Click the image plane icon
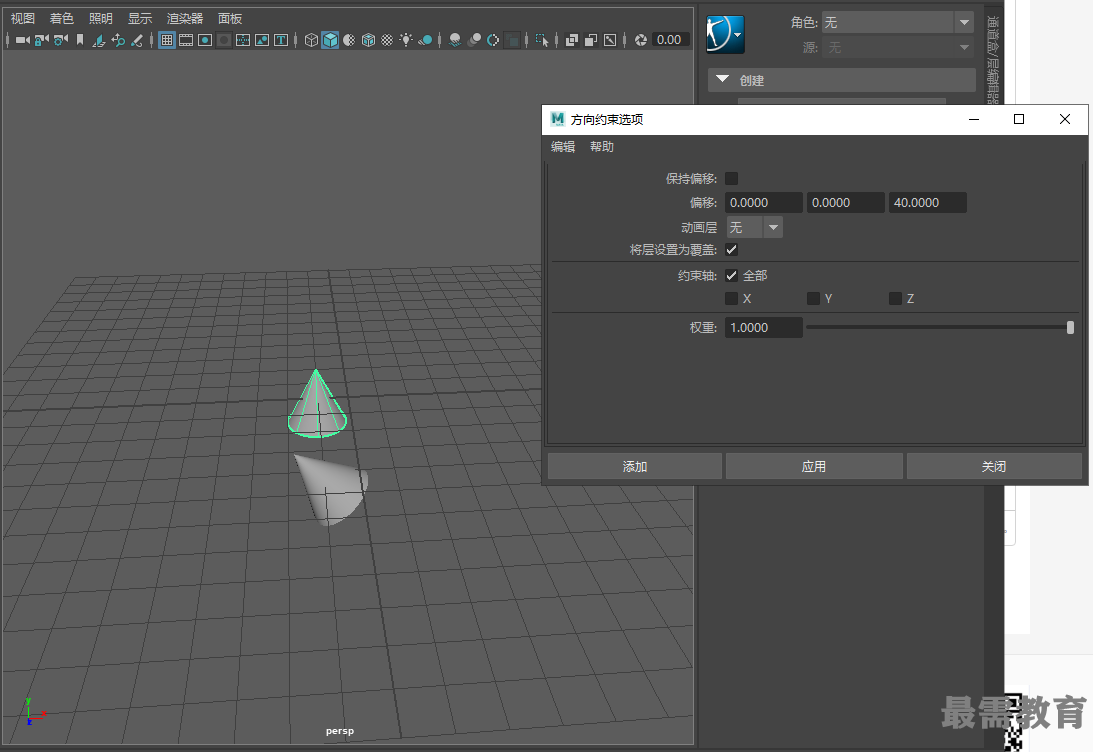Screen dimensions: 1093x752 [99, 40]
